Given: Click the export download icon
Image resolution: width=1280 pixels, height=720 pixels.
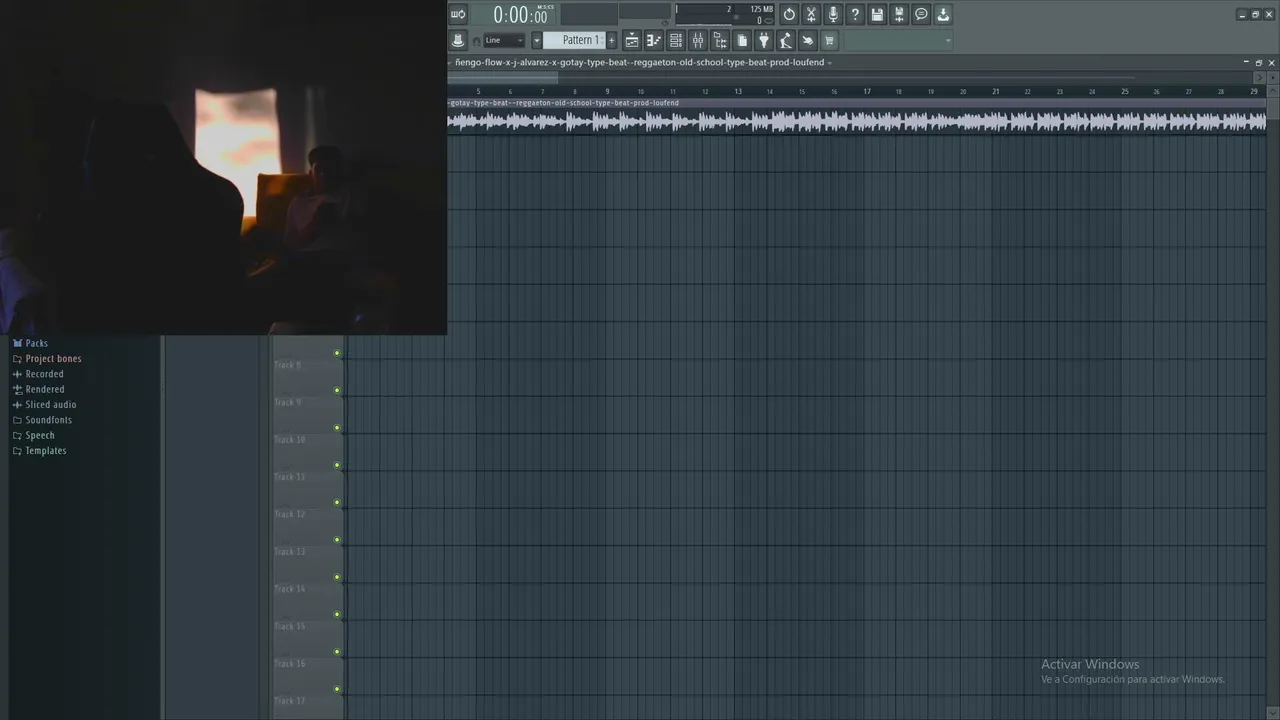Looking at the screenshot, I should point(943,14).
